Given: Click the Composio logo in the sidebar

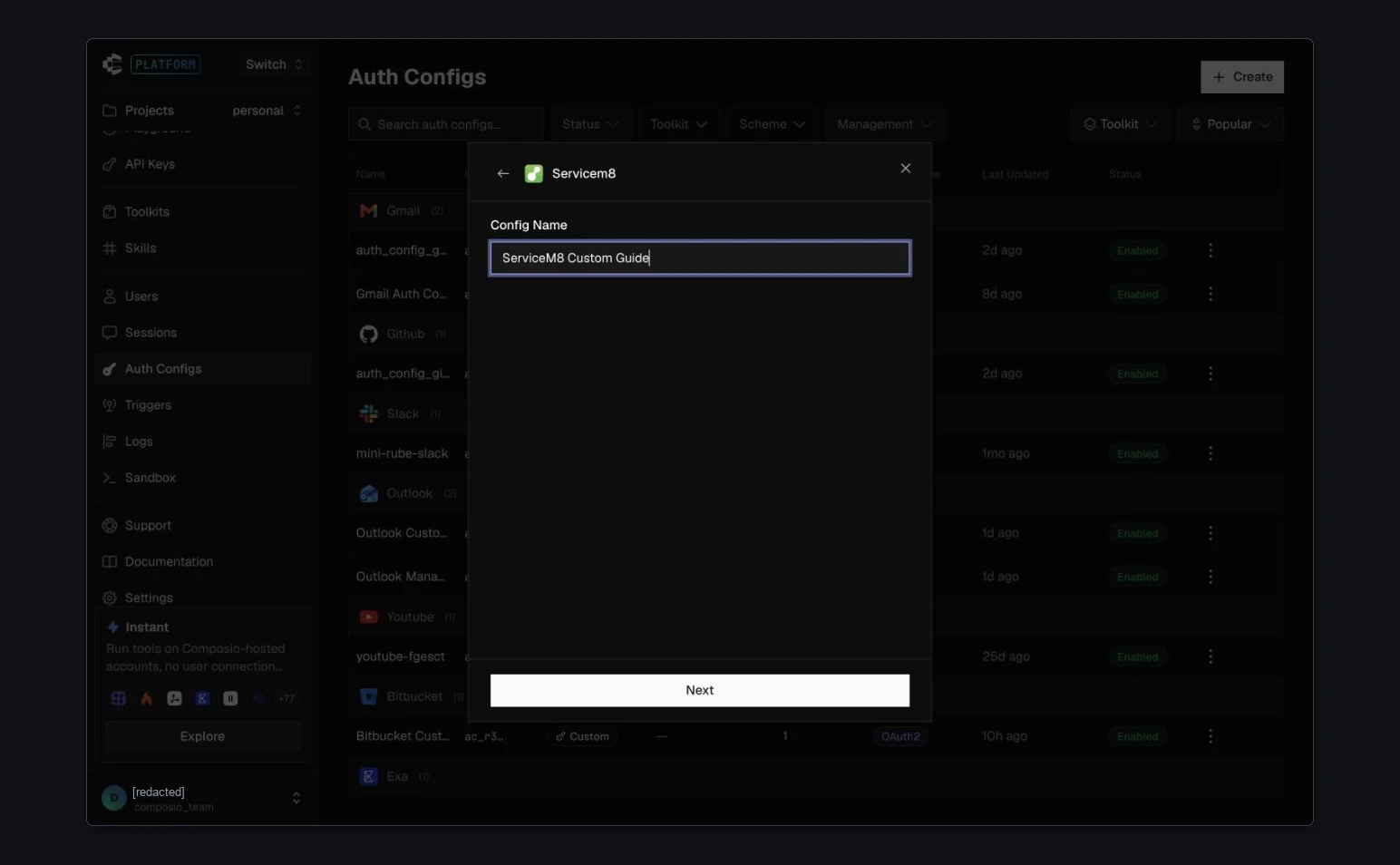Looking at the screenshot, I should [112, 64].
